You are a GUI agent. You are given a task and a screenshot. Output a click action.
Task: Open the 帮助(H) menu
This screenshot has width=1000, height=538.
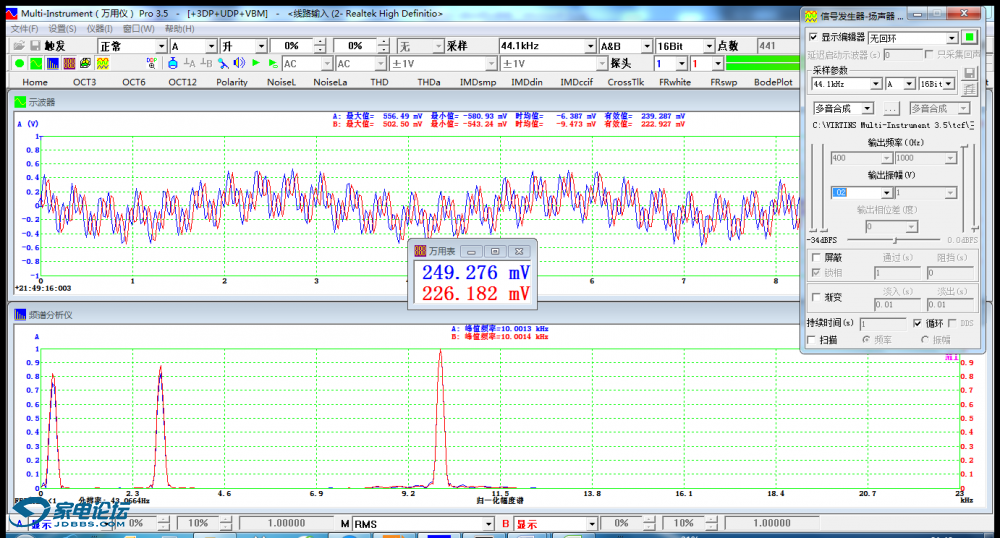(179, 29)
